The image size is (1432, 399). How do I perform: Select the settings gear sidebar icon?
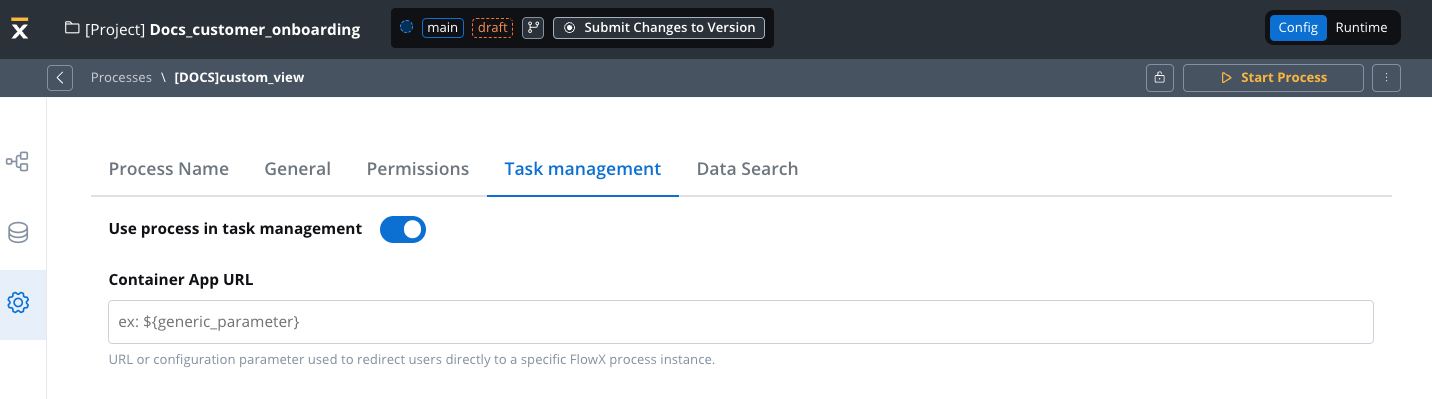pos(18,303)
